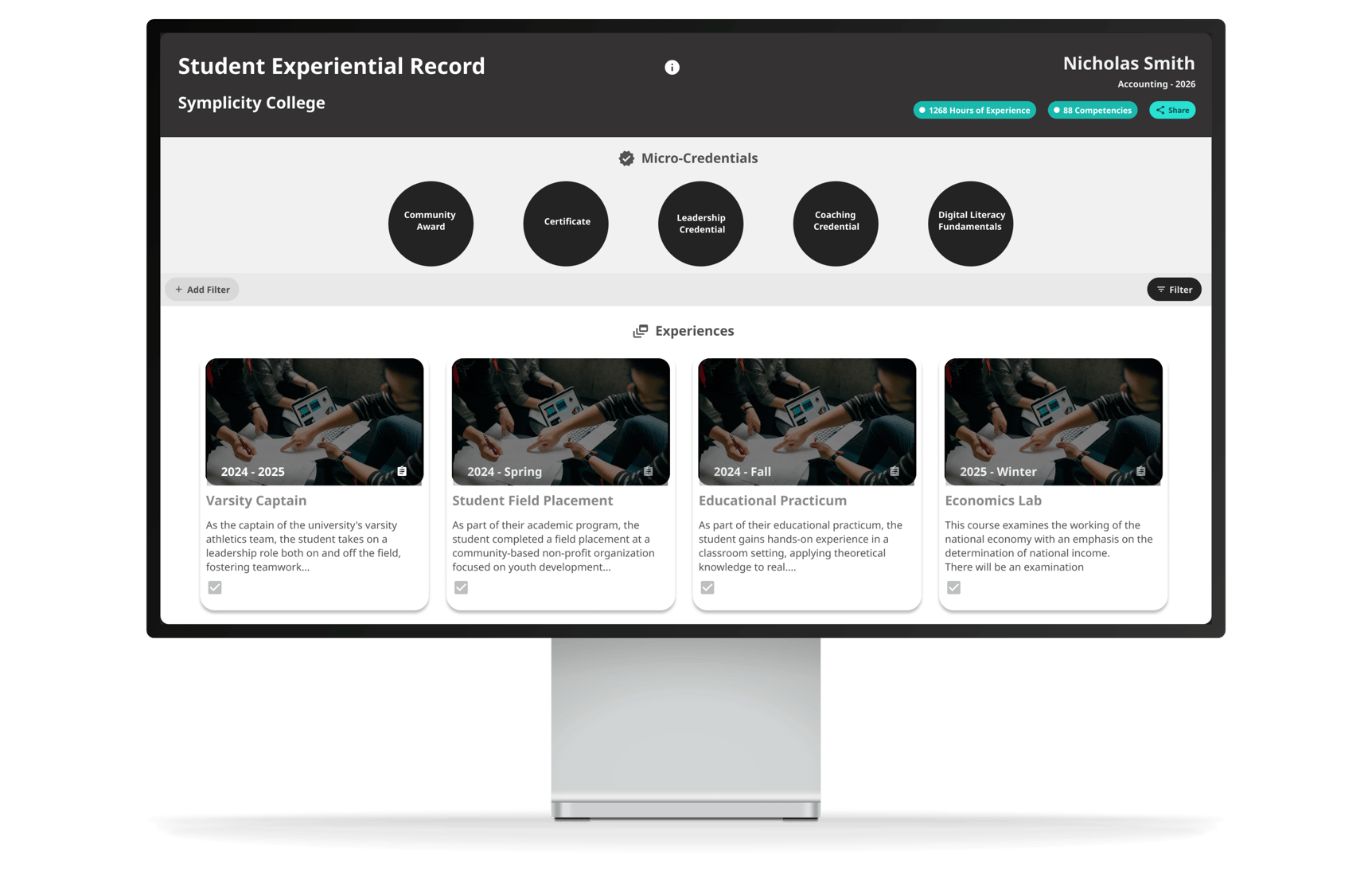Select the Certificate micro-credential badge
Viewport: 1372px width, 873px height.
pos(565,223)
